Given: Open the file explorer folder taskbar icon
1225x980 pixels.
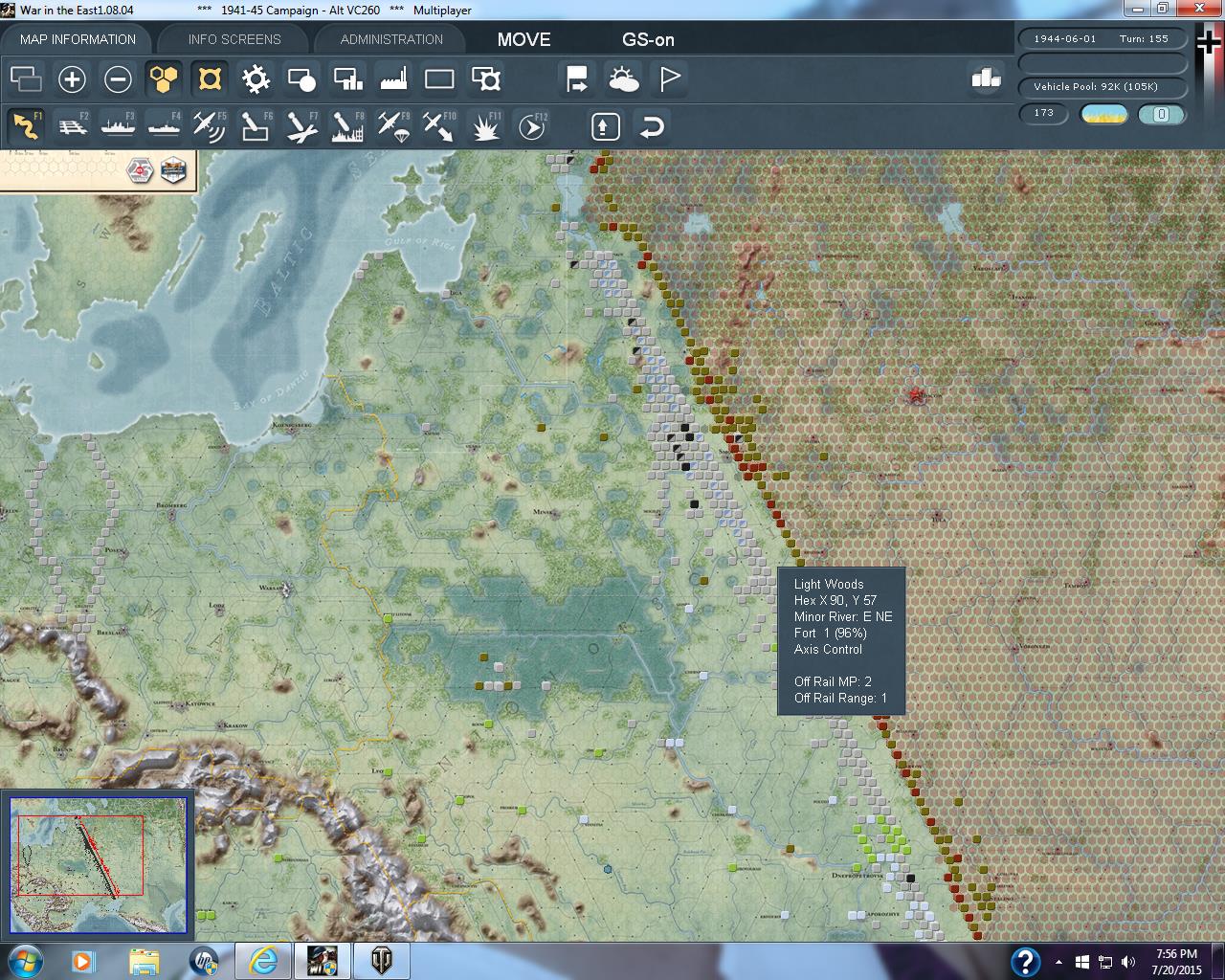Looking at the screenshot, I should coord(145,960).
